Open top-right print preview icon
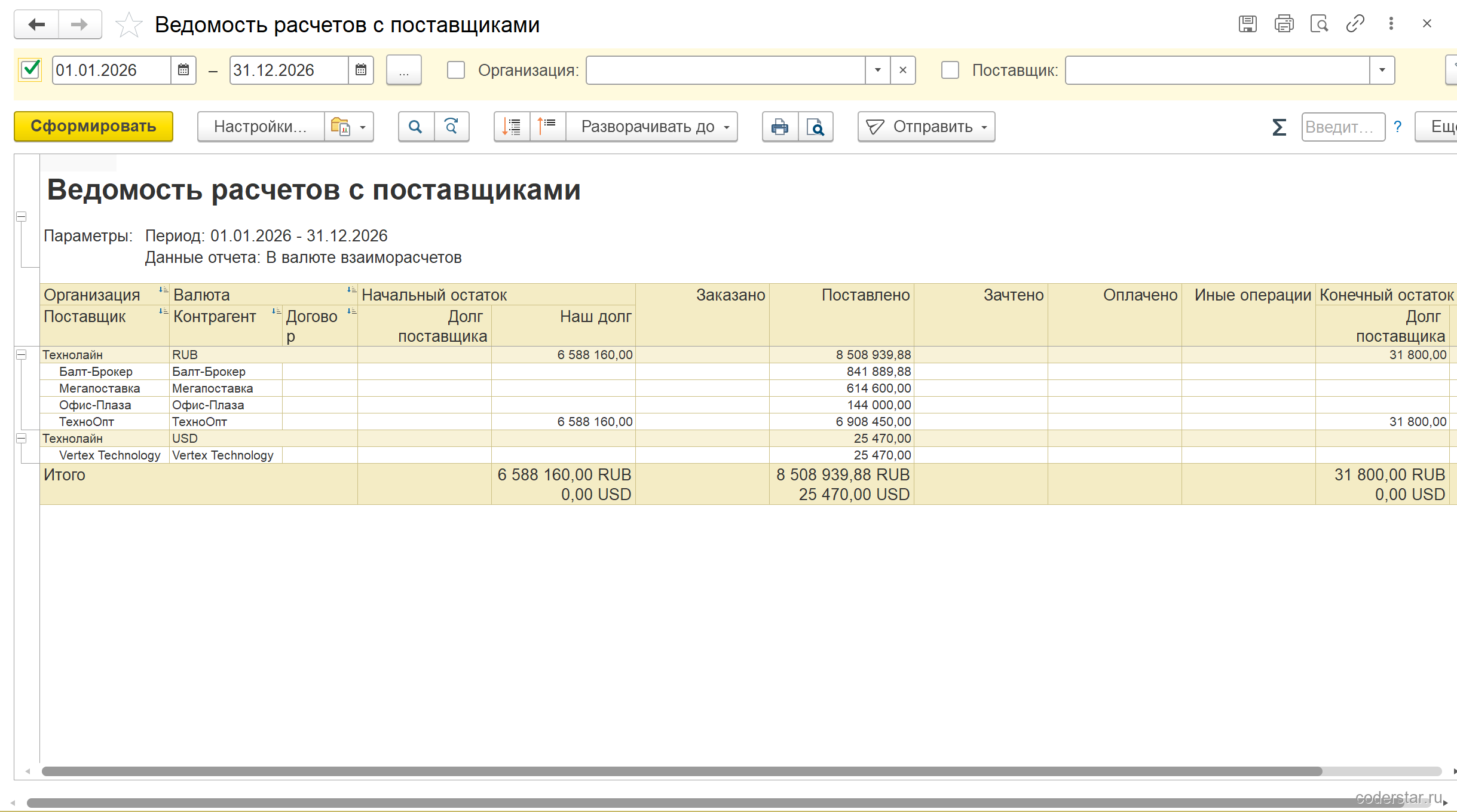The width and height of the screenshot is (1457, 812). pos(1319,24)
